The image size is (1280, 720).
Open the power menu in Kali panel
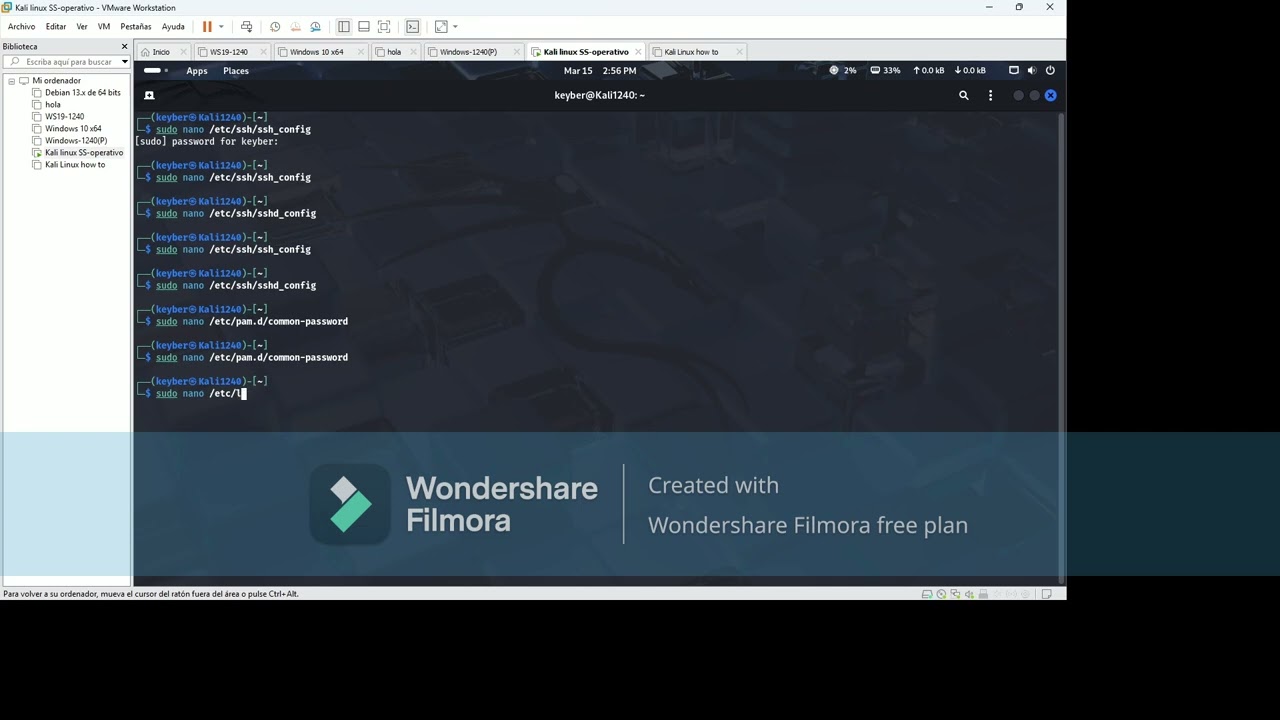1050,71
